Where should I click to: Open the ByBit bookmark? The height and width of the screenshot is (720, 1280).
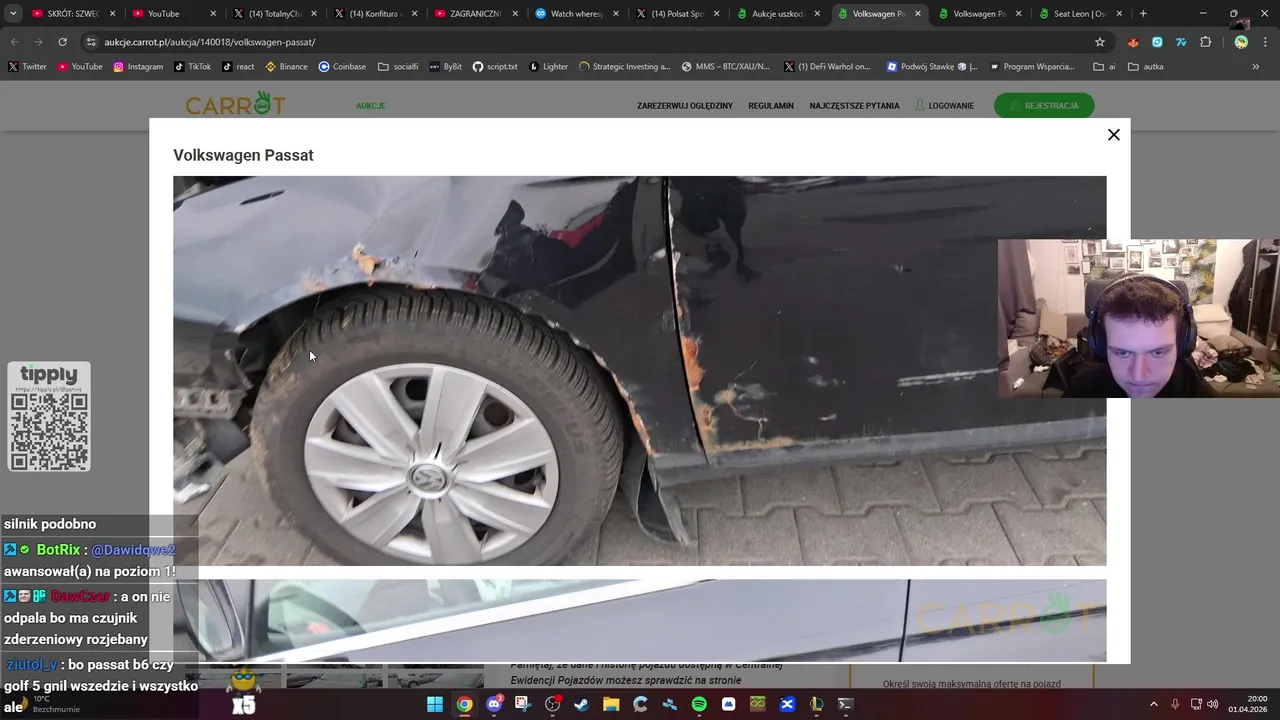(445, 67)
